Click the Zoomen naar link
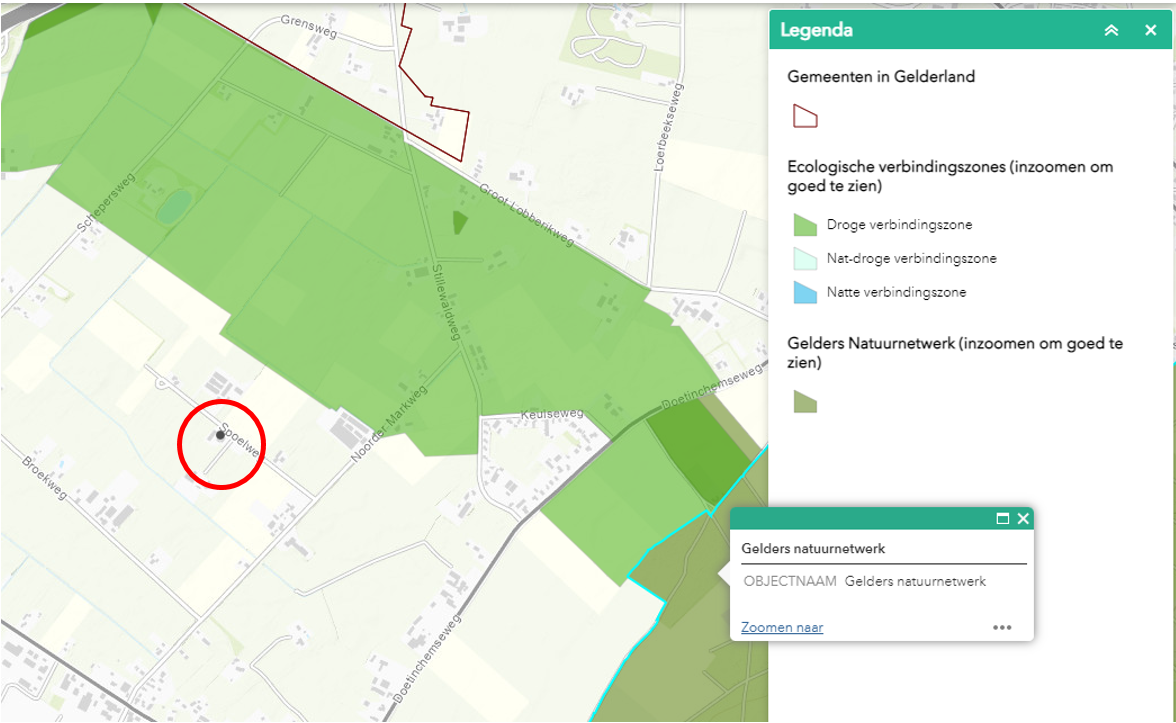The width and height of the screenshot is (1176, 723). pyautogui.click(x=782, y=628)
